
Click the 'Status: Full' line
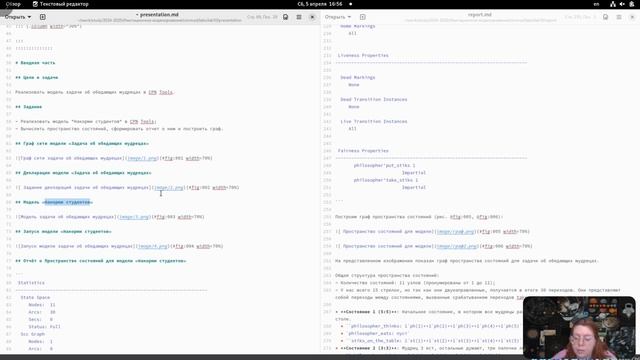[x=44, y=327]
